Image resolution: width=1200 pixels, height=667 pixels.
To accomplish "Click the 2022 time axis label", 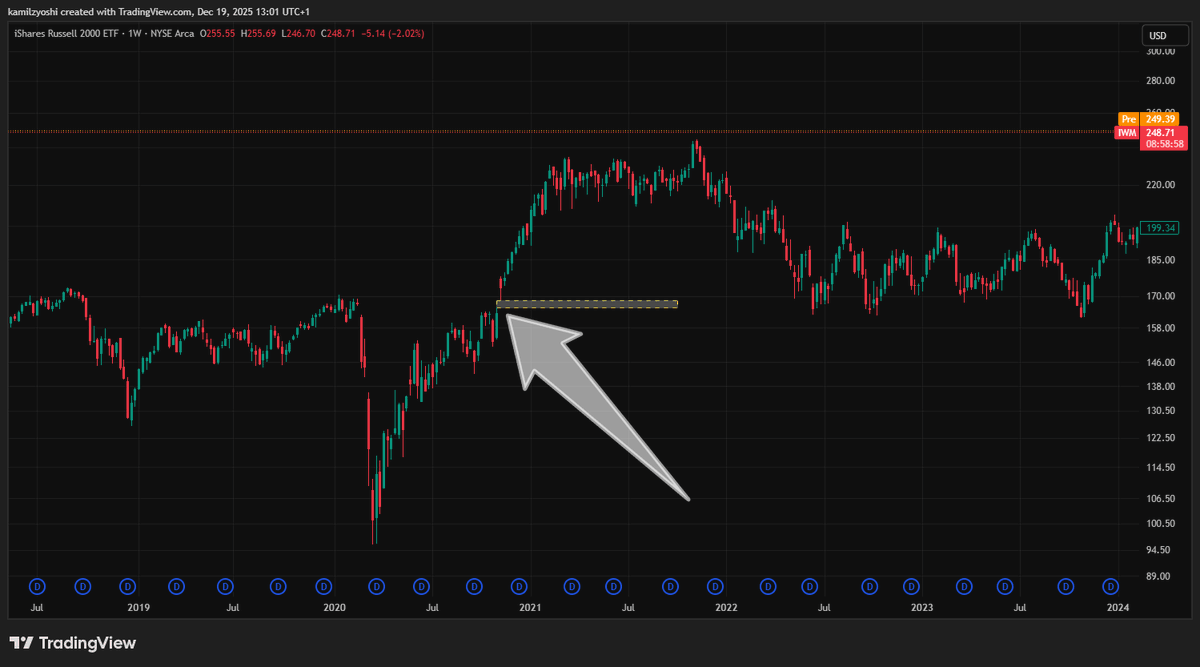I will (726, 607).
